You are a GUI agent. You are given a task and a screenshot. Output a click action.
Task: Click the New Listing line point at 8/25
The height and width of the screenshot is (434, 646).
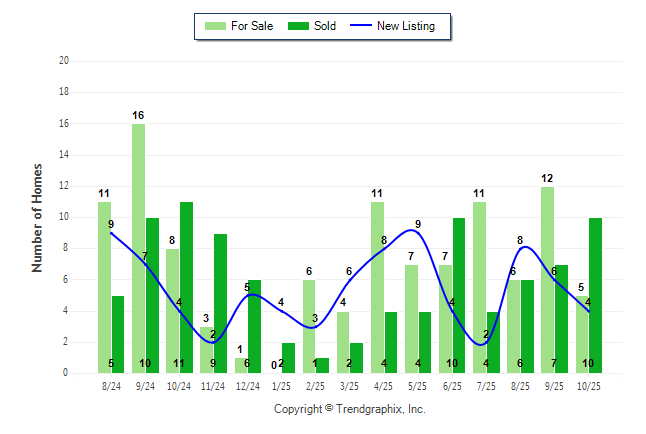(x=520, y=247)
